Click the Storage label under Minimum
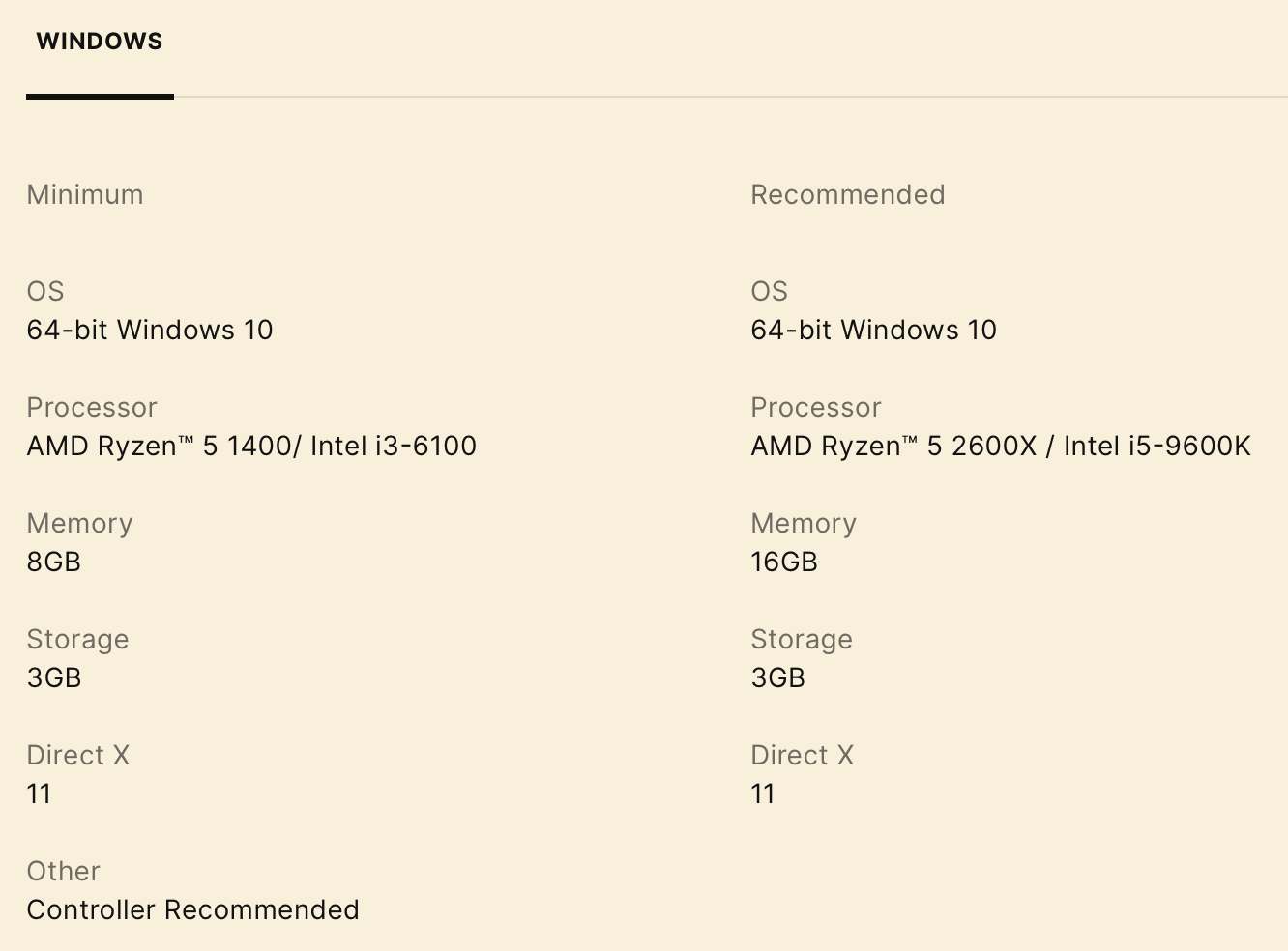The image size is (1288, 951). pyautogui.click(x=77, y=639)
